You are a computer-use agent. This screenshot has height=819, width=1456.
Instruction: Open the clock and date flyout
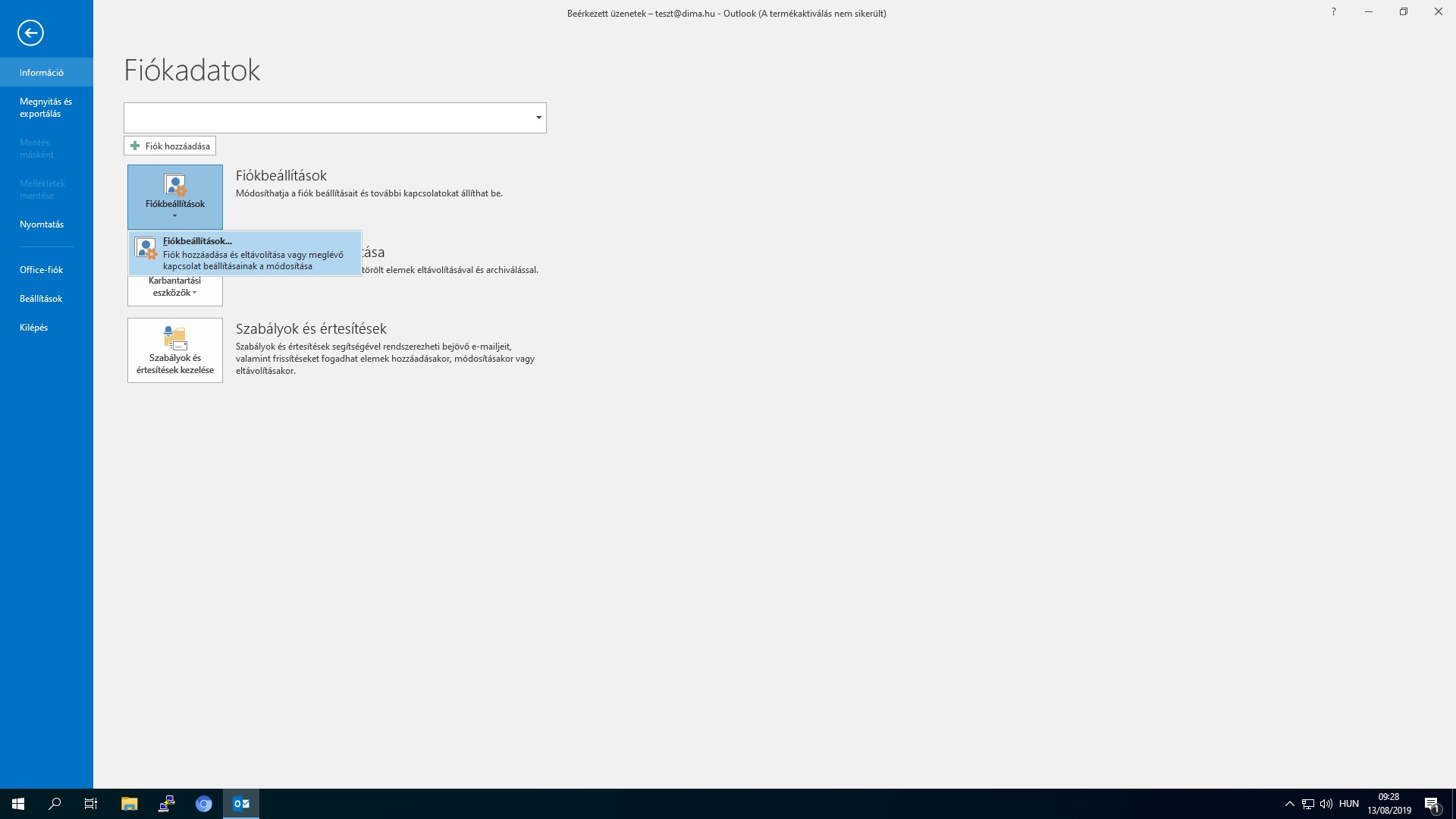point(1389,804)
